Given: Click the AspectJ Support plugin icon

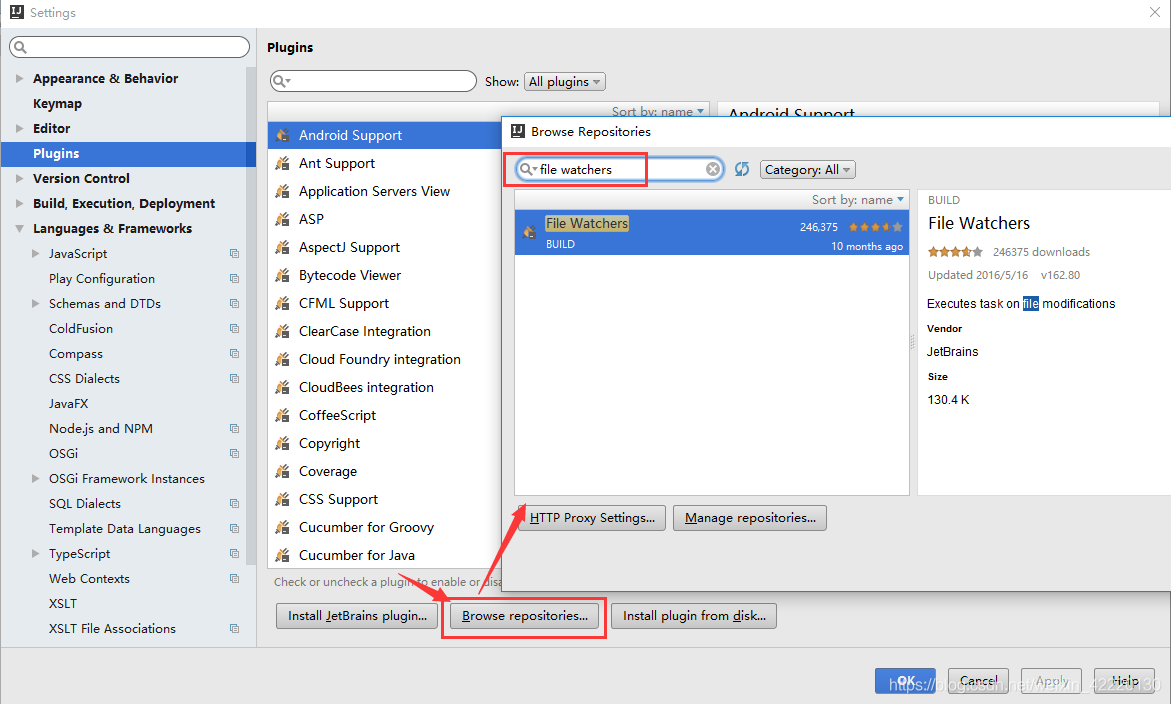Looking at the screenshot, I should (282, 247).
